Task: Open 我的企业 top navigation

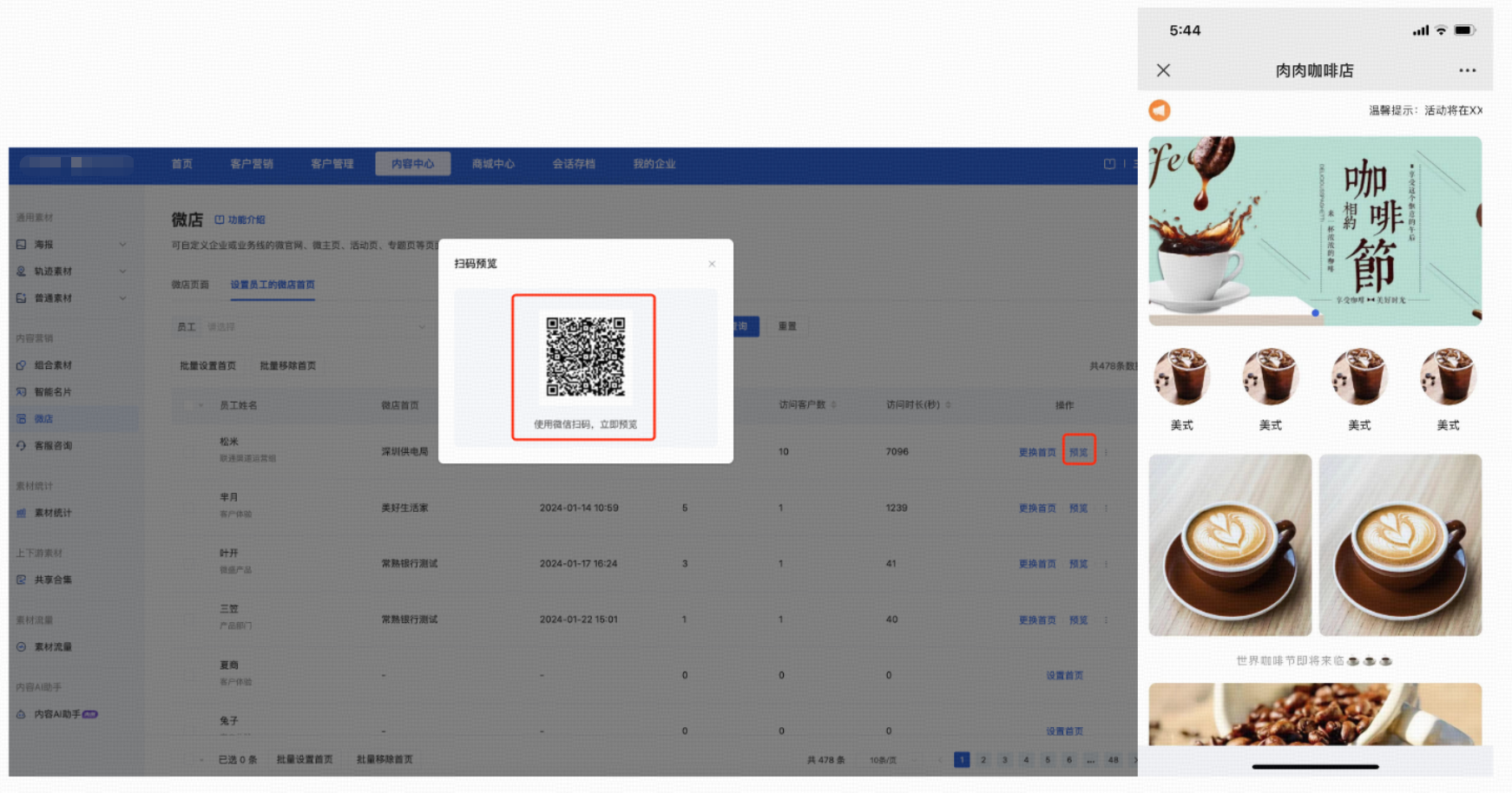Action: (x=654, y=164)
